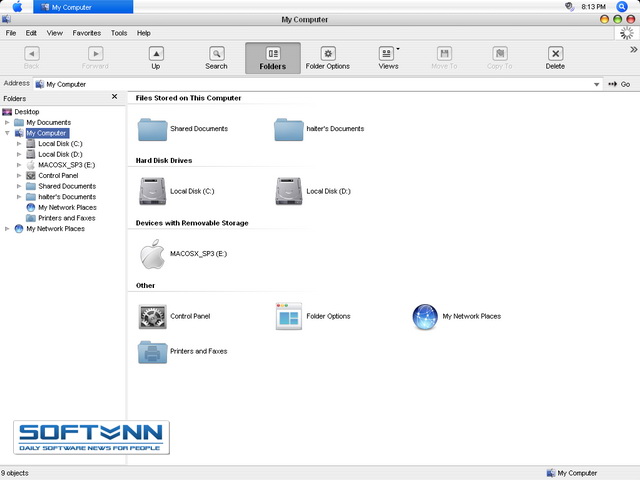Select halter's Documents in the tree
Screen dimensions: 640x480
(67, 197)
